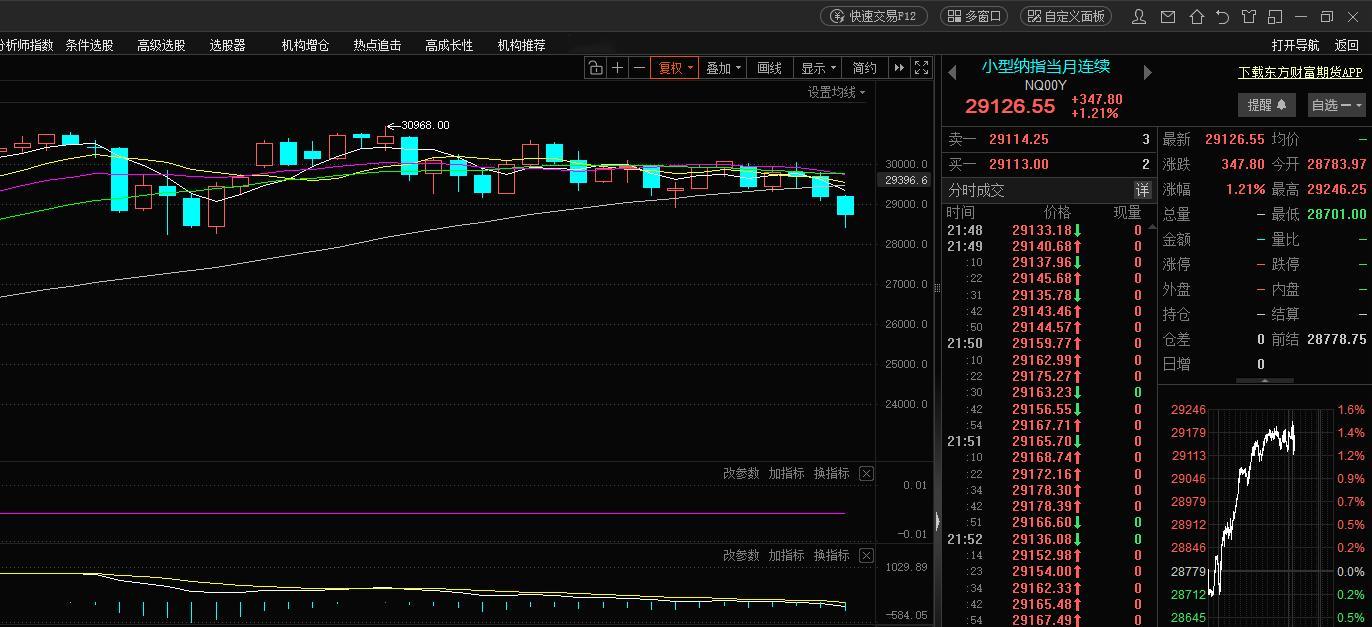Click 换指标 in the lower indicator panel

831,555
